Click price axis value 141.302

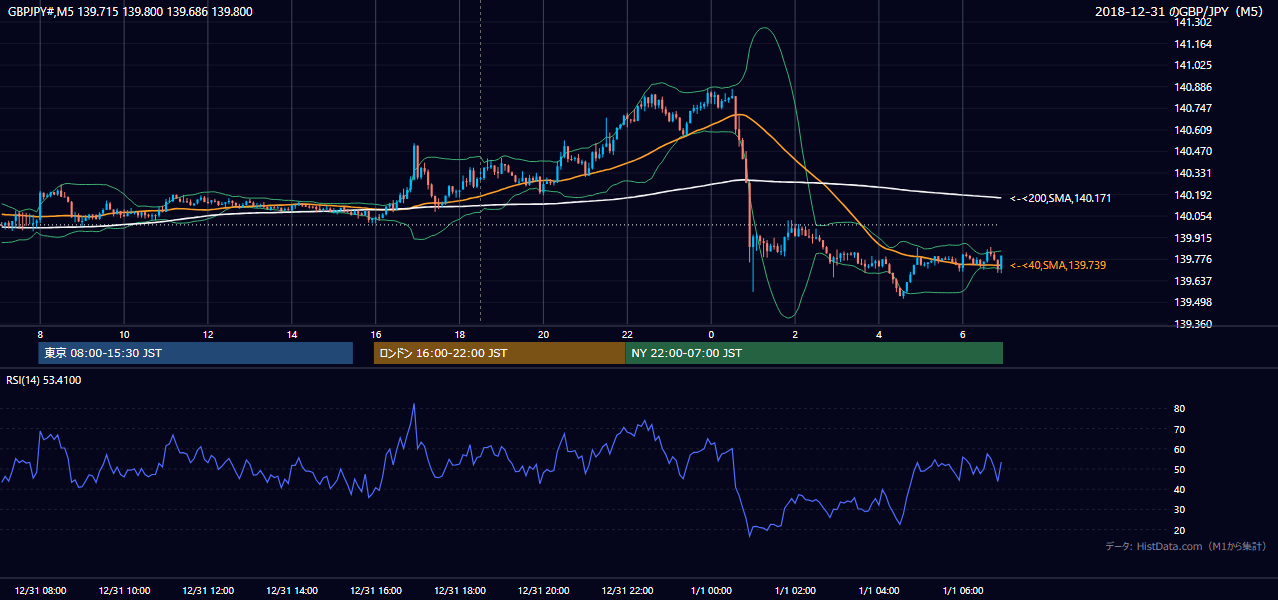(x=1193, y=22)
